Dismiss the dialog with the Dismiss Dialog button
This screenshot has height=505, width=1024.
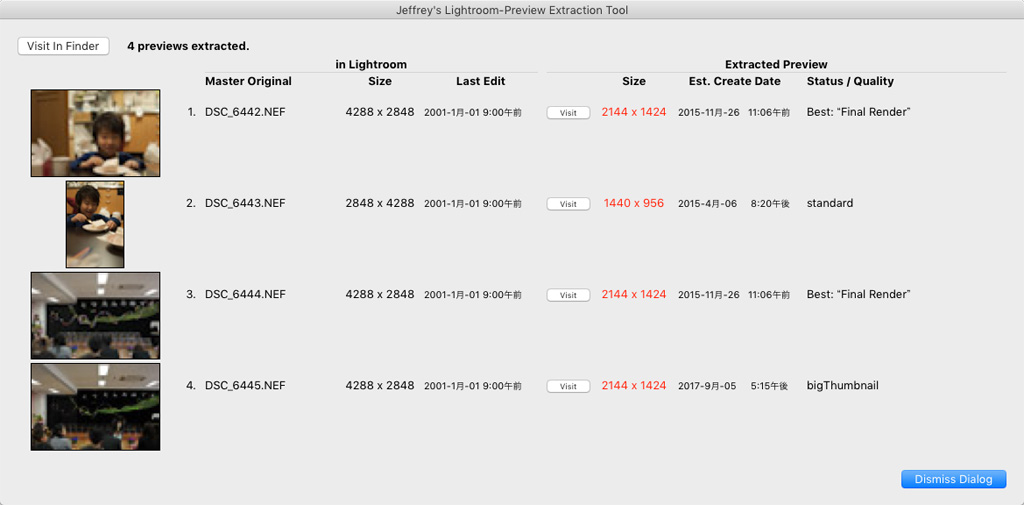click(953, 479)
